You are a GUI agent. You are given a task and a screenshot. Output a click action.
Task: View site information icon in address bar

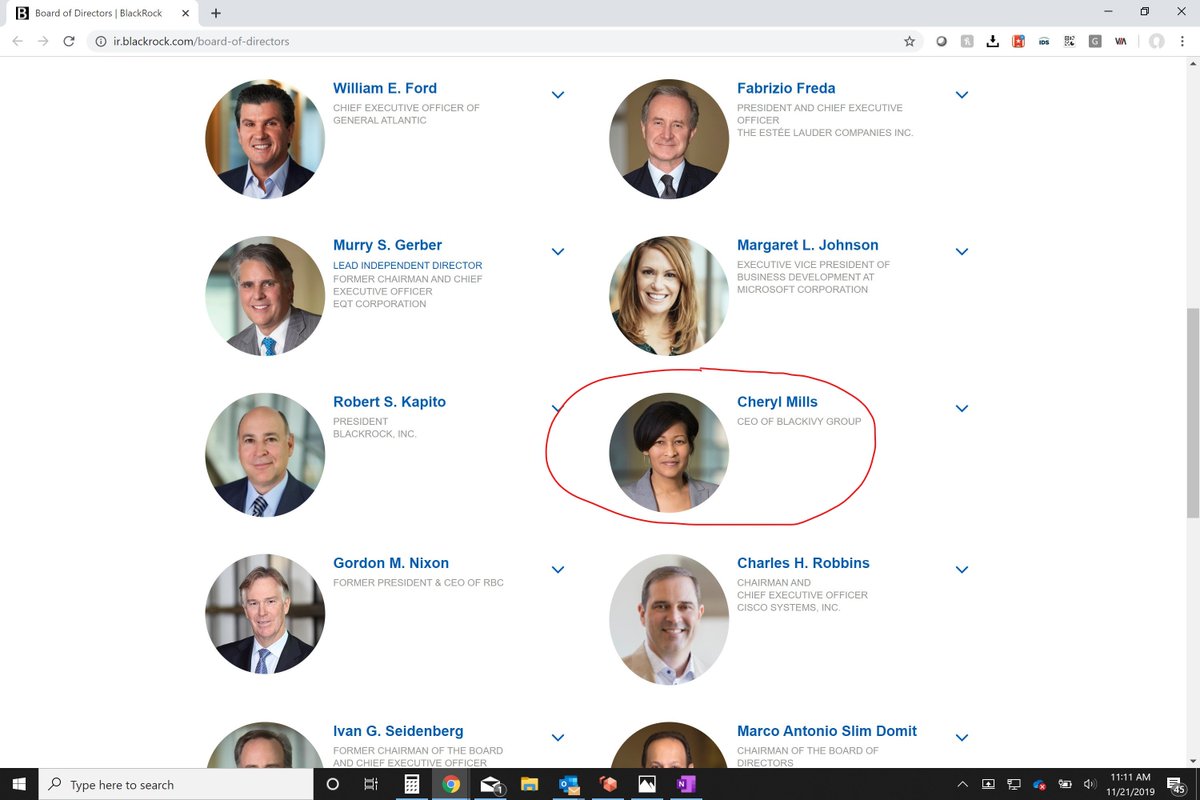(x=101, y=42)
